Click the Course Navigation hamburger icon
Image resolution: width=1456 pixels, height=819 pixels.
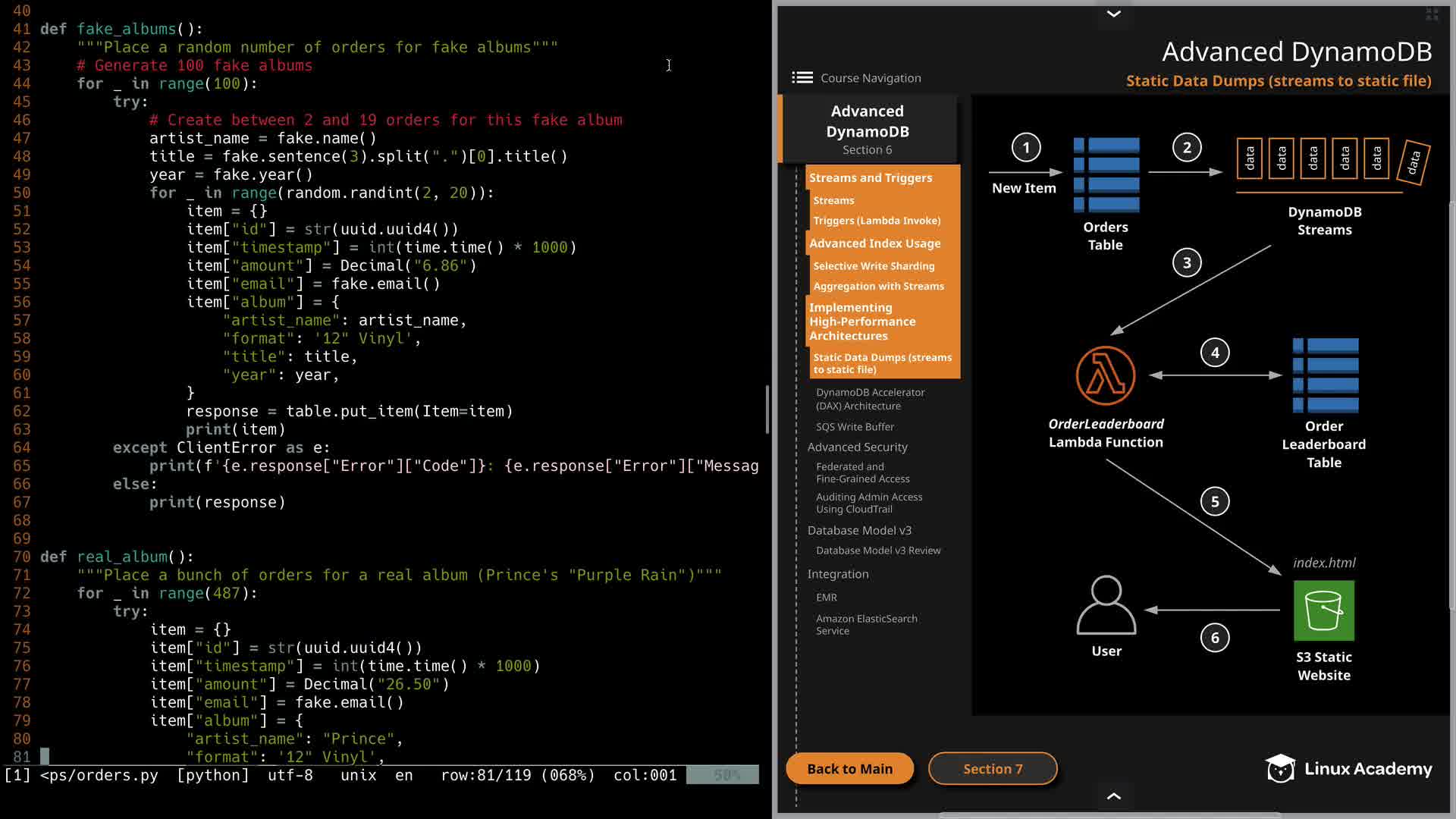(802, 77)
